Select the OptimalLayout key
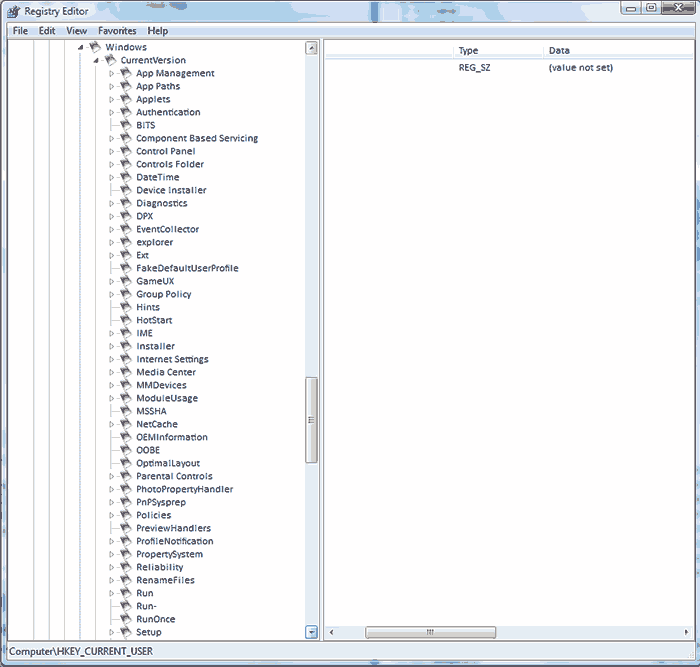This screenshot has width=700, height=667. coord(168,463)
